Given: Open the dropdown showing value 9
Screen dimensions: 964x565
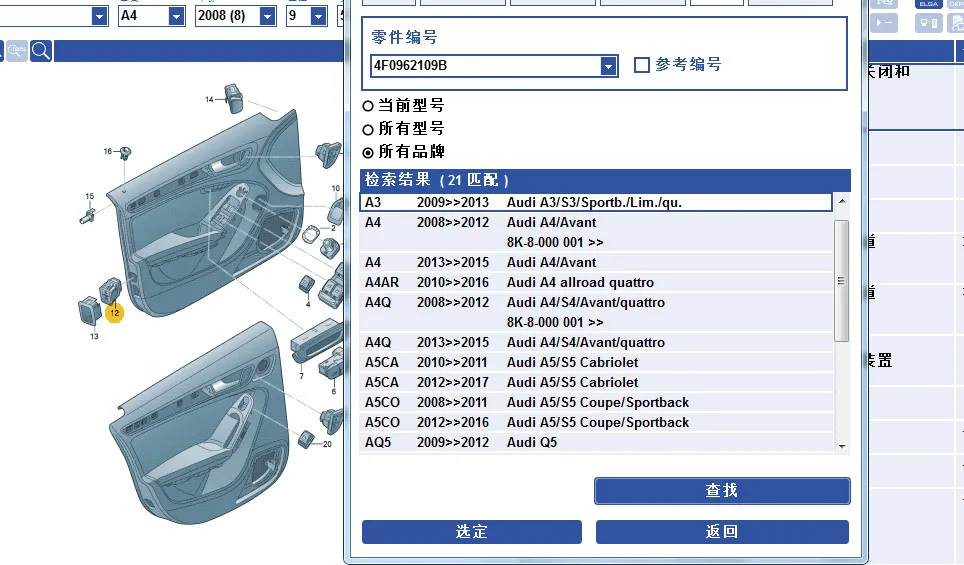Looking at the screenshot, I should 318,16.
